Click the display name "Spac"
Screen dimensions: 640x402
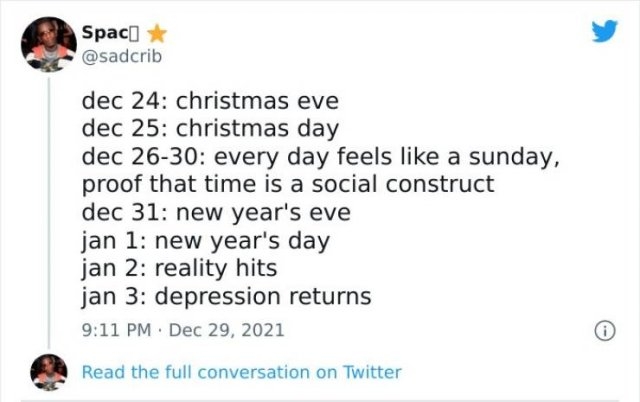coord(107,33)
